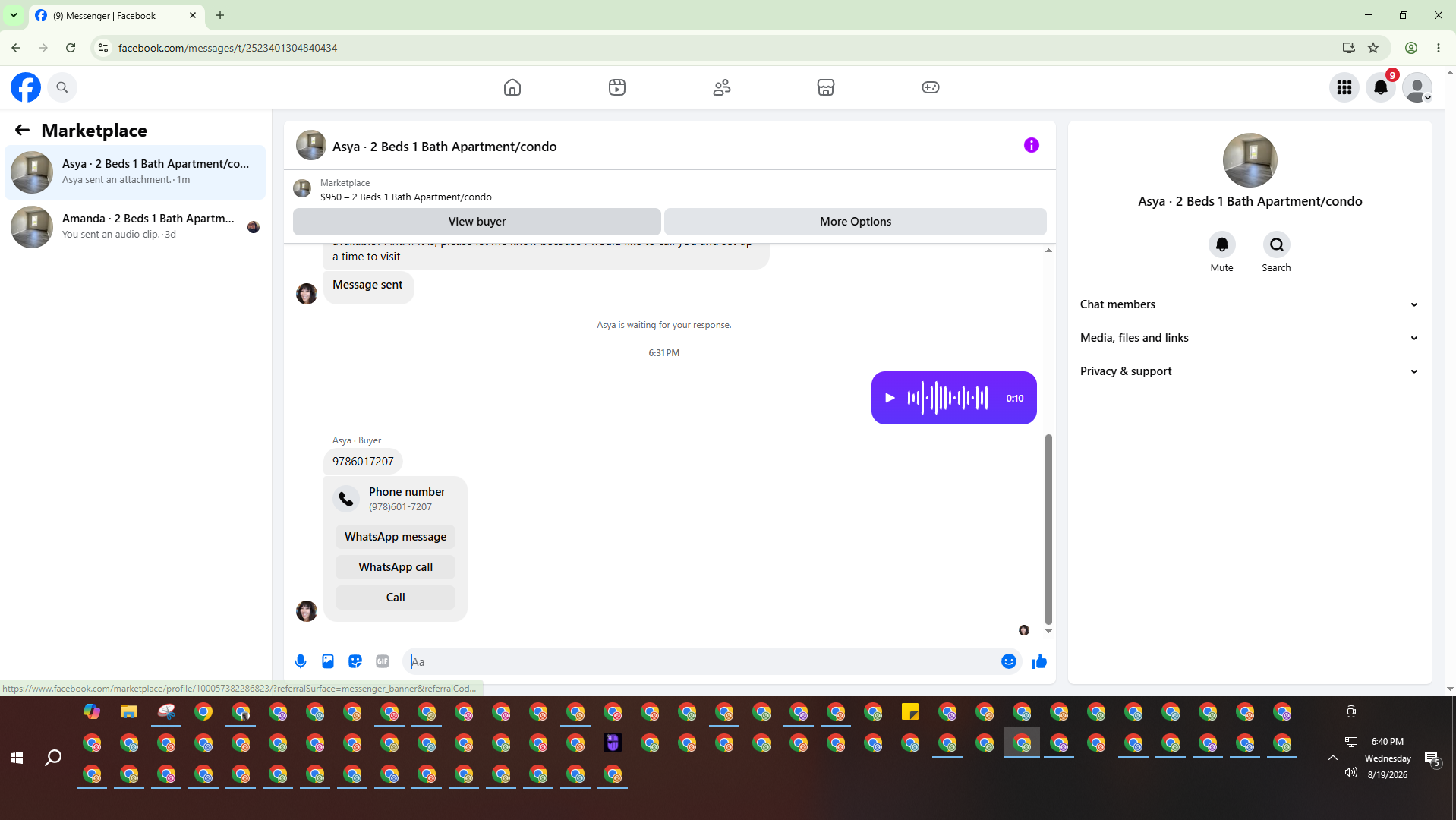Screen dimensions: 1456x820
Task: Open notifications bell with 9 badge
Action: [1381, 87]
